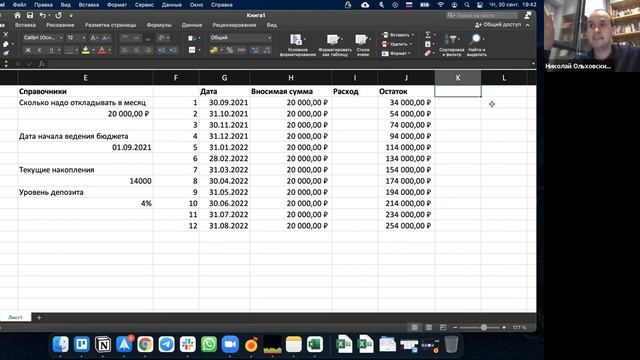Screen dimensions: 640x360
Task: Decrease font size with smaller A
Action: 106,38
